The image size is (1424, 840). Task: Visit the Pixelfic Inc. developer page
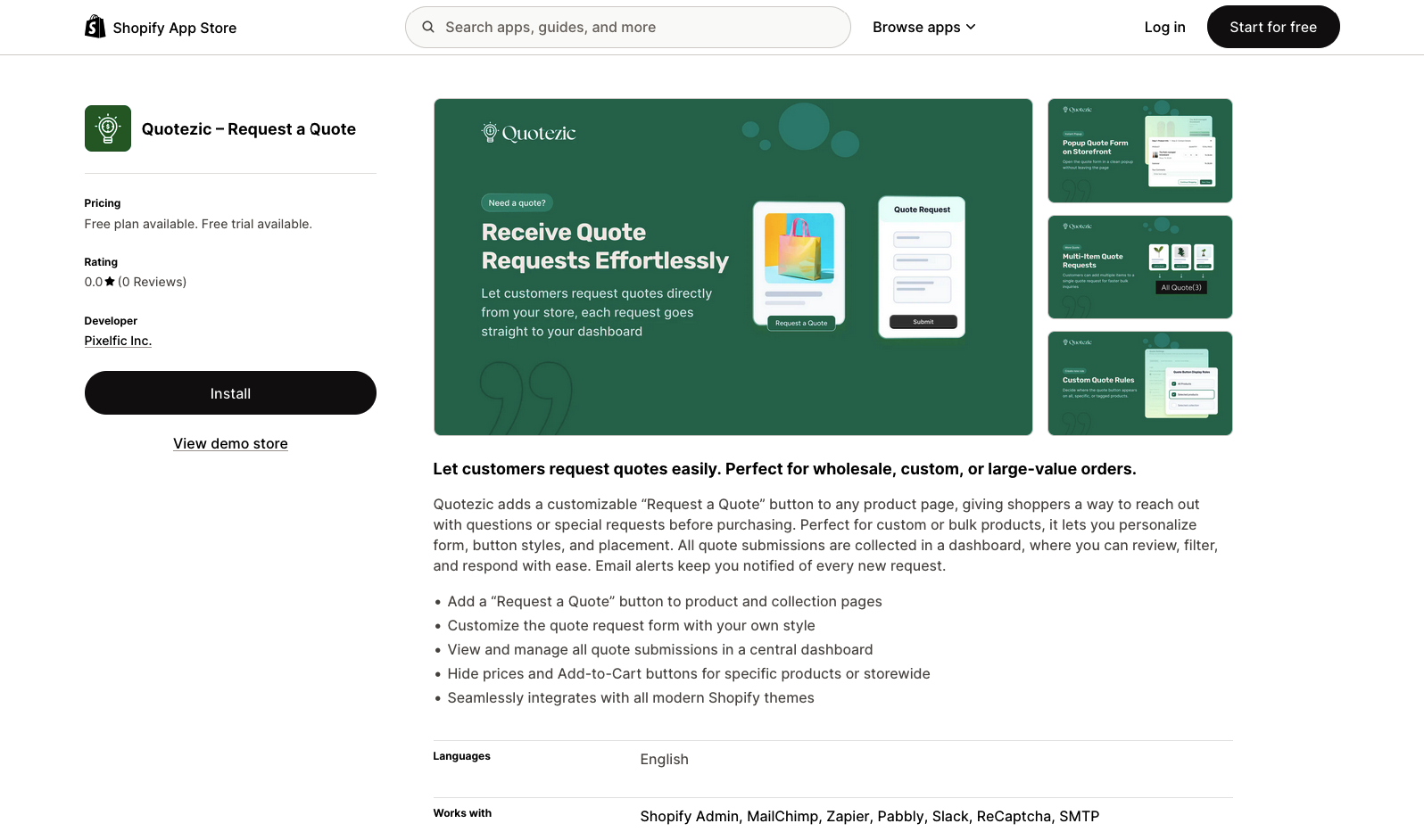[118, 341]
